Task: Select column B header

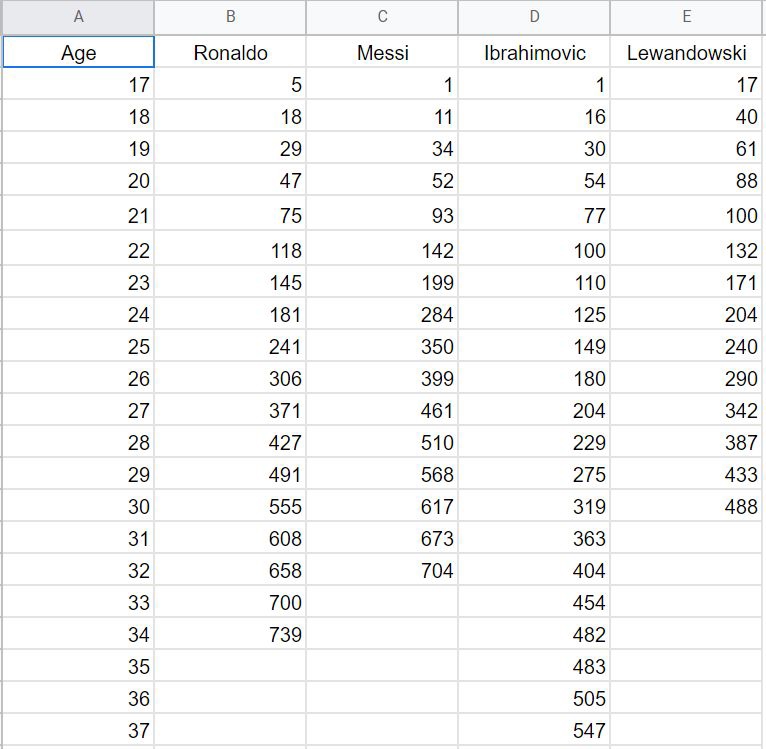Action: click(x=231, y=17)
